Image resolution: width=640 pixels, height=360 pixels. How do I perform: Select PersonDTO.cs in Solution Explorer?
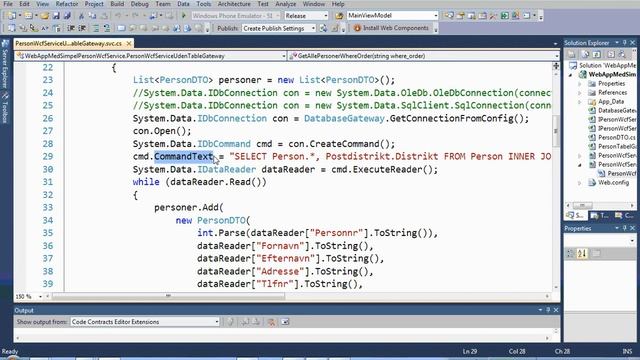(x=616, y=138)
